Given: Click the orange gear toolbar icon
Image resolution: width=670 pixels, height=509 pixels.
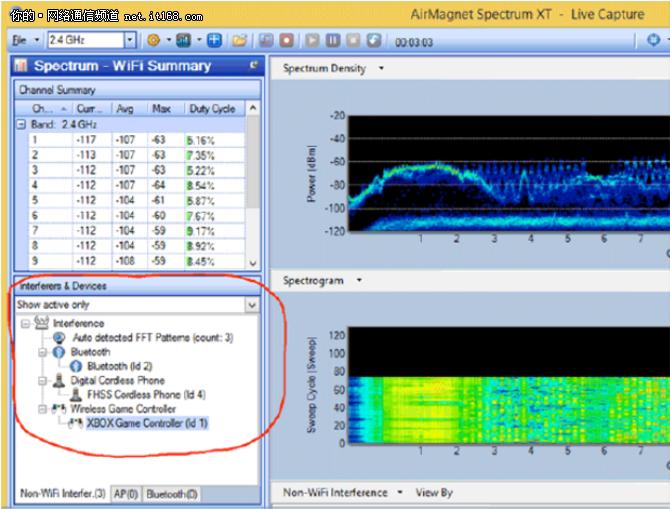Looking at the screenshot, I should pos(154,41).
